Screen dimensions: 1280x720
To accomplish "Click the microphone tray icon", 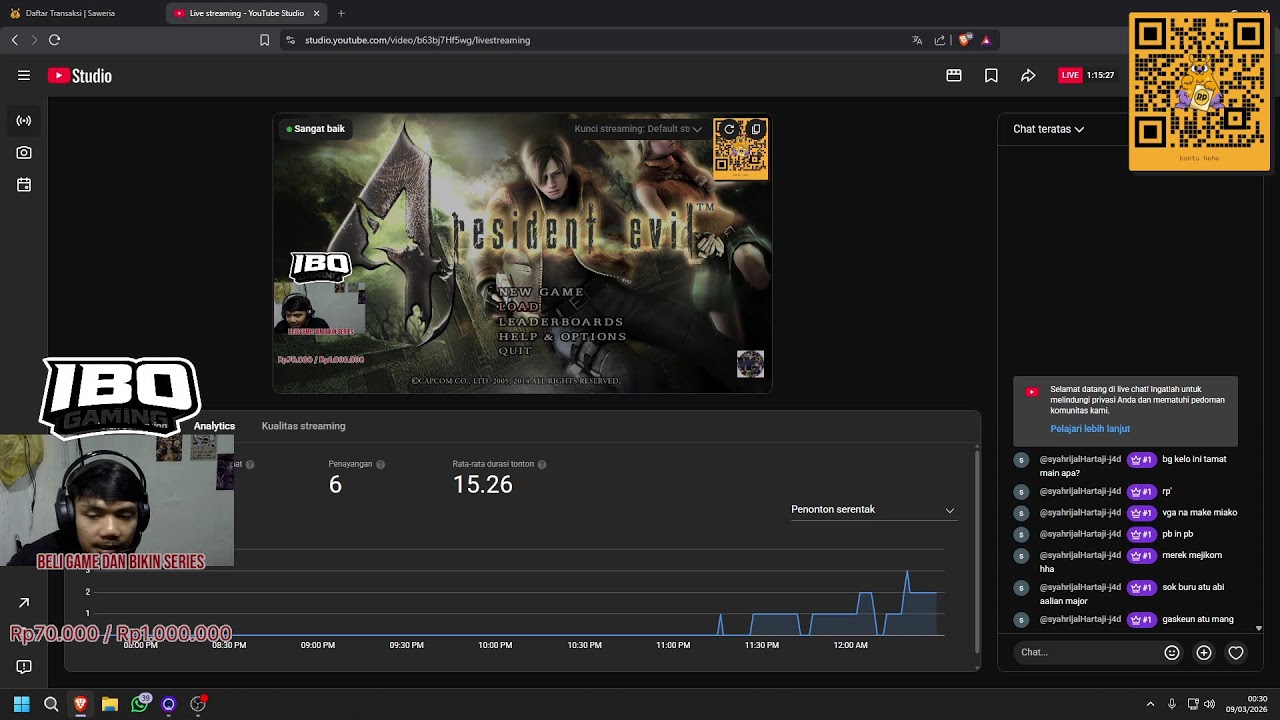I will (1172, 704).
